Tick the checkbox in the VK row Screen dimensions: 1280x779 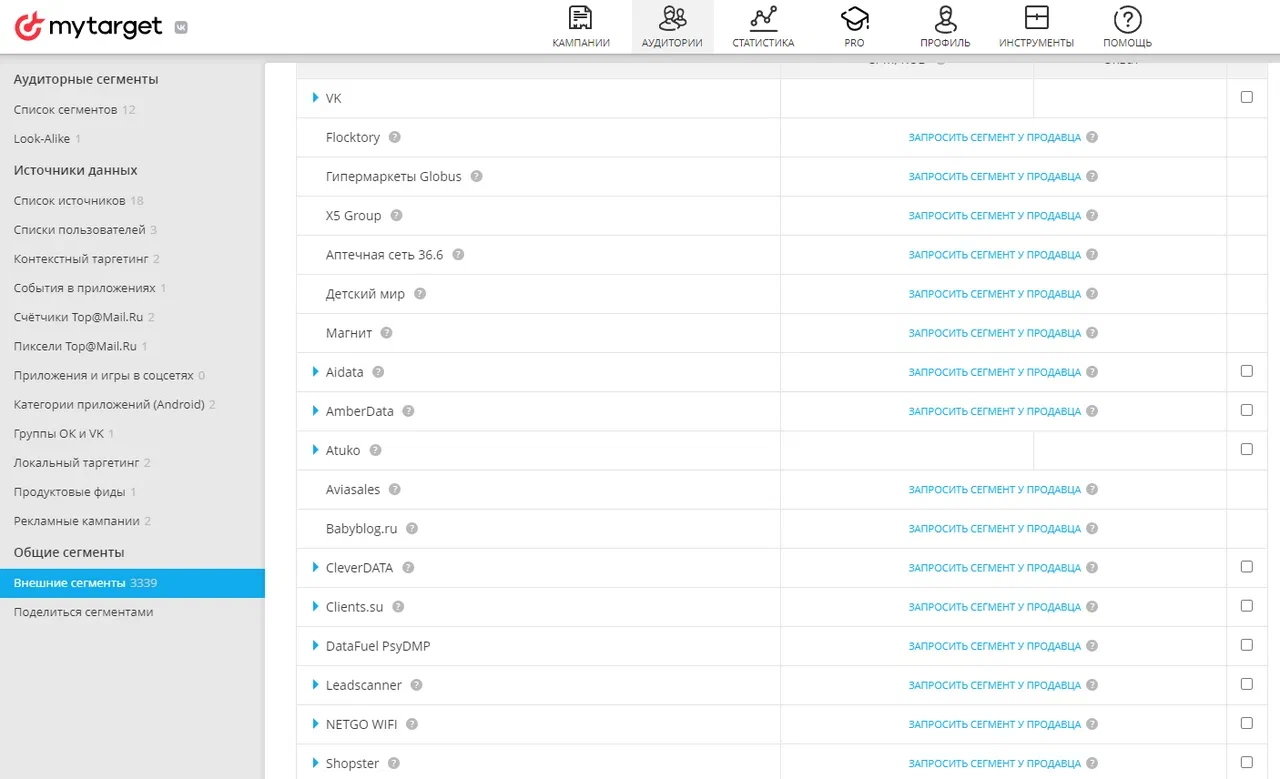point(1246,98)
